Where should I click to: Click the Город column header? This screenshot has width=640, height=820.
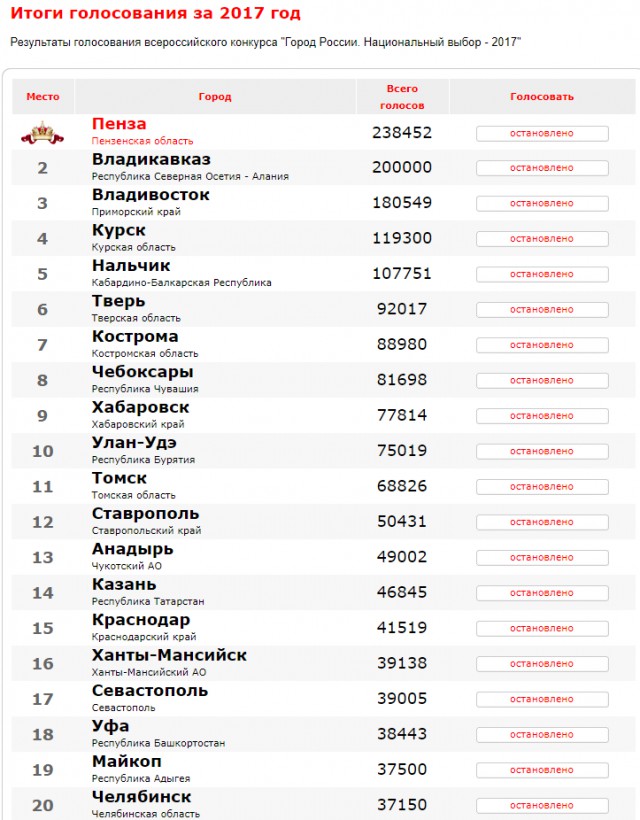(215, 97)
